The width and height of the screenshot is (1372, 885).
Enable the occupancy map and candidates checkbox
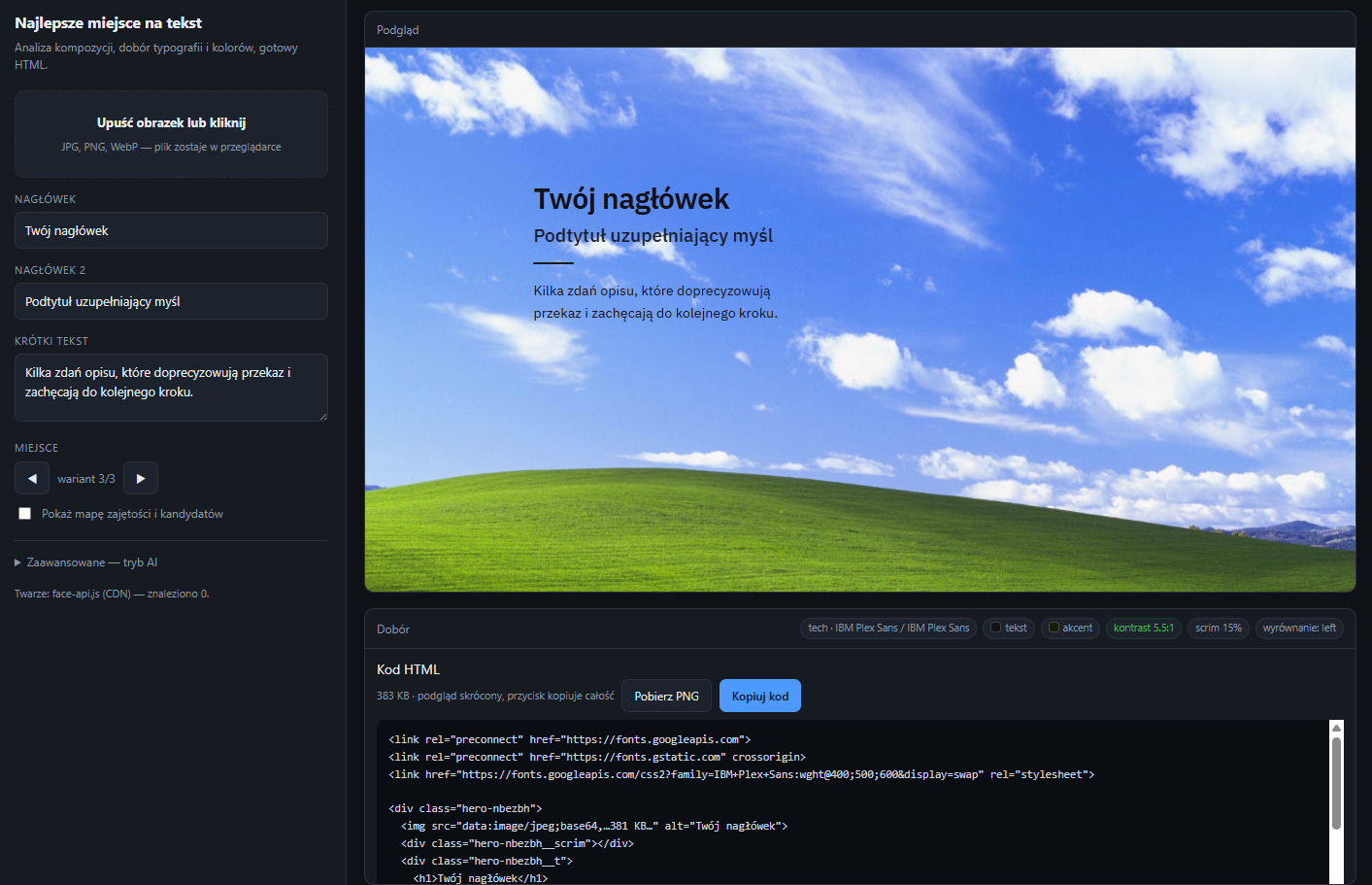25,514
